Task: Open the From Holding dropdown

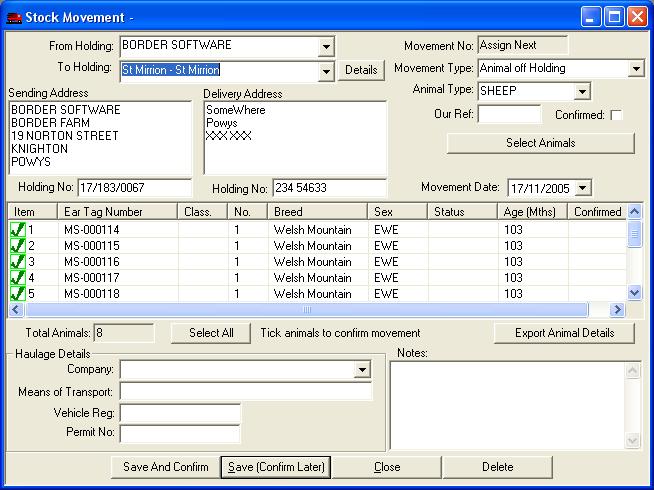Action: [x=326, y=47]
